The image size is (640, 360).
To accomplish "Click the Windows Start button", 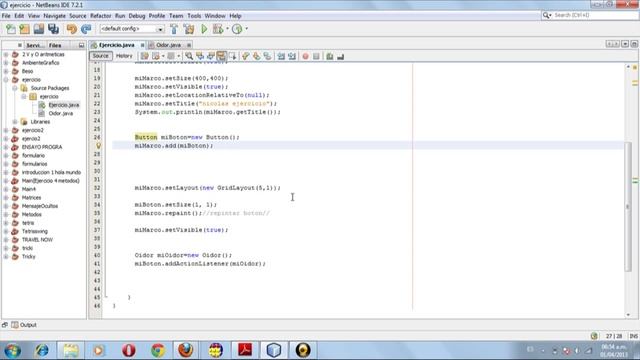I will pyautogui.click(x=13, y=350).
